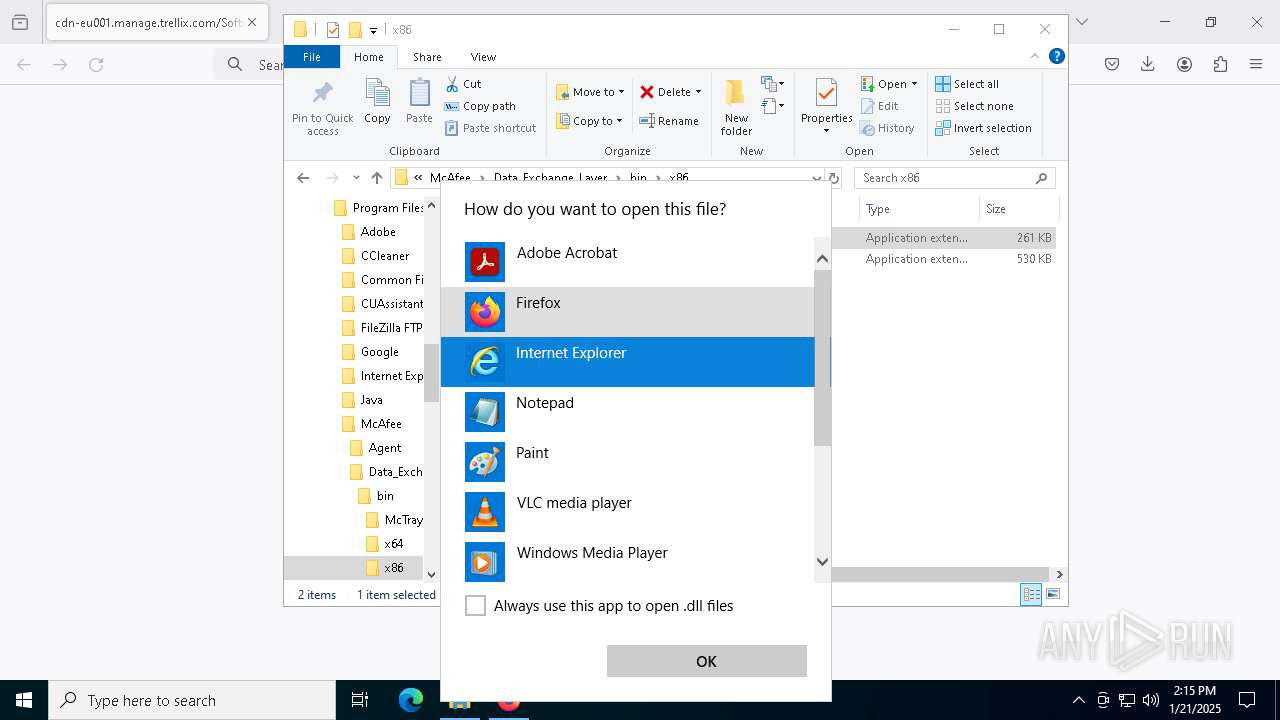Select VLC media player in the list
The height and width of the screenshot is (720, 1280).
627,512
